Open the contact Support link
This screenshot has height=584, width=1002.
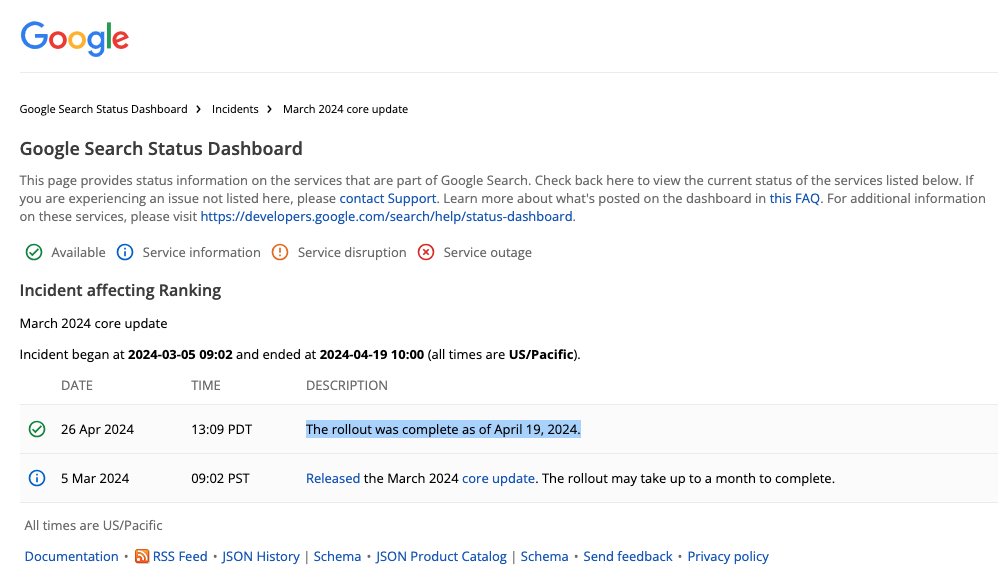pos(387,198)
